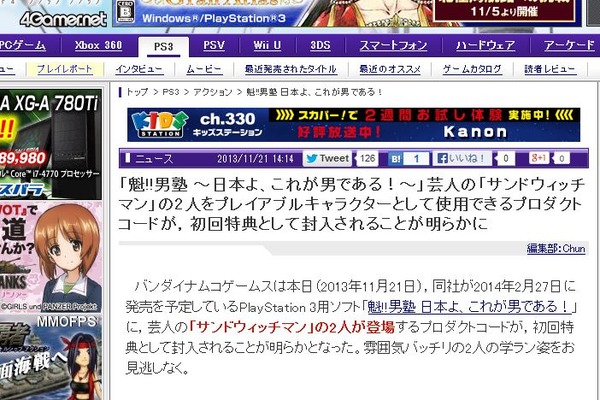Open 最近発売されたタイトル submenu link
The height and width of the screenshot is (400, 600).
290,69
